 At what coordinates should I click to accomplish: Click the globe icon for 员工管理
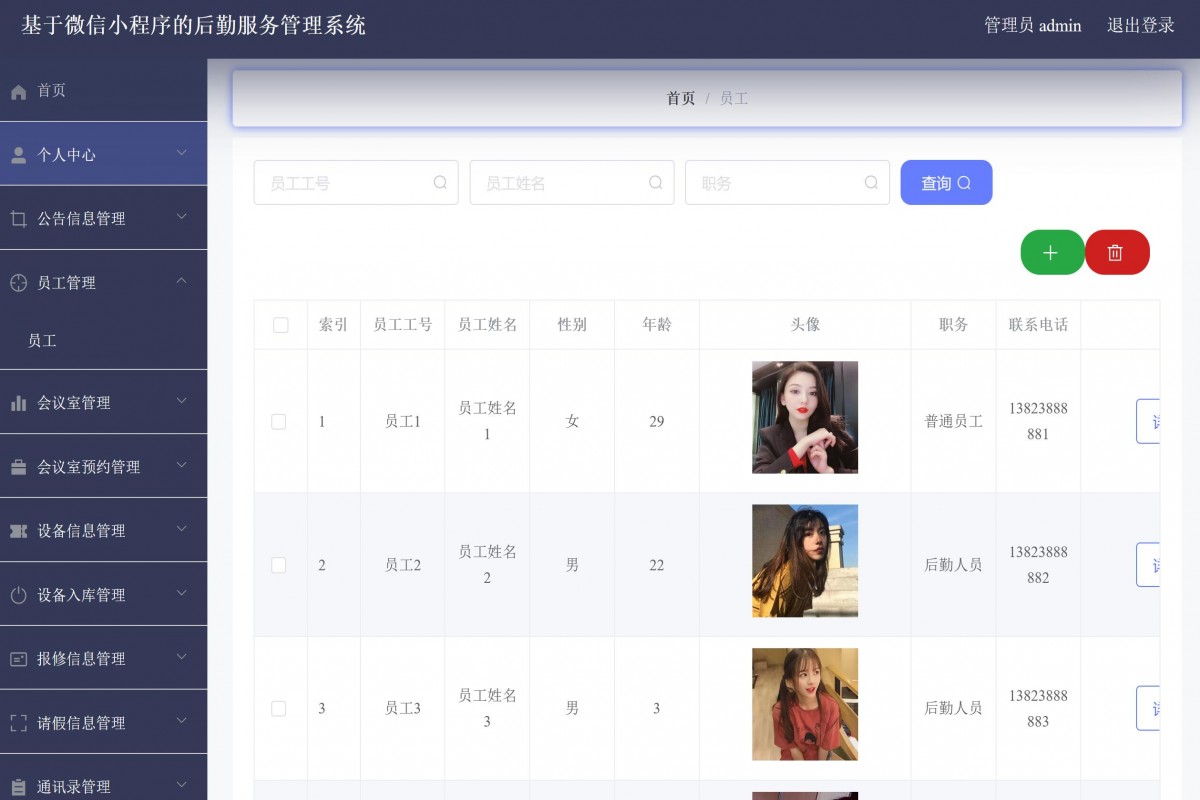17,282
